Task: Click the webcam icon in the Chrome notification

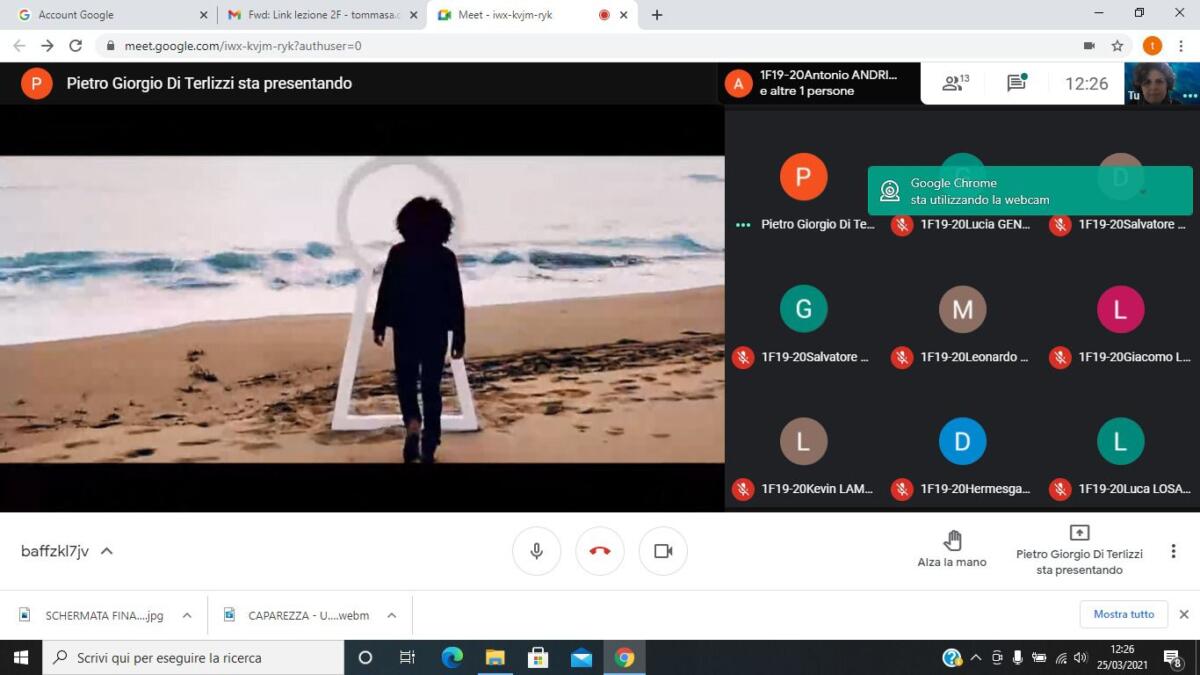Action: [x=888, y=191]
